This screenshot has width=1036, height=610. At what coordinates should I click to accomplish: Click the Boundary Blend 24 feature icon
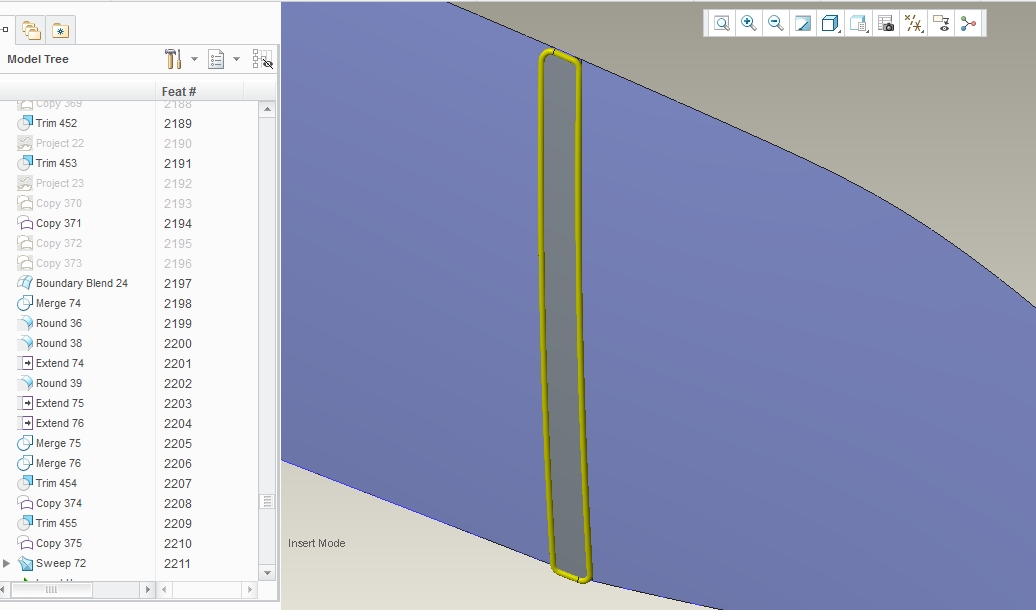click(25, 283)
